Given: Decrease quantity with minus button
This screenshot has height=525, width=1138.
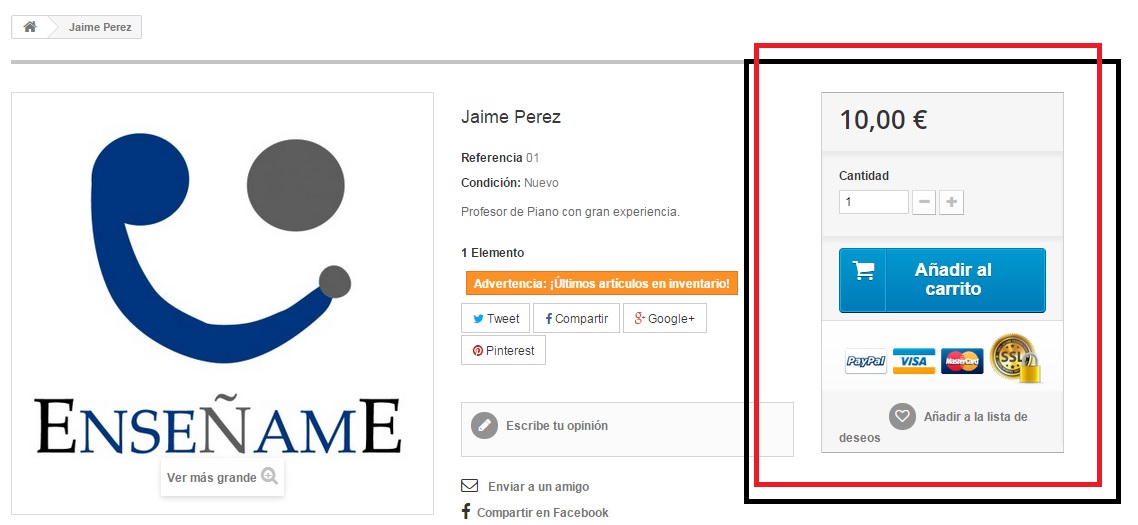Looking at the screenshot, I should pos(923,203).
